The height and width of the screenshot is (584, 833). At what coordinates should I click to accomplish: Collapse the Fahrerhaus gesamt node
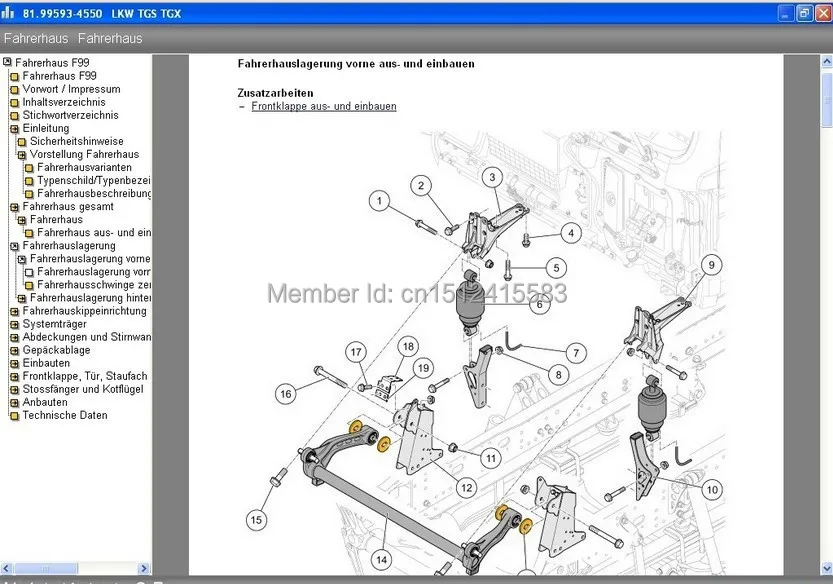[x=14, y=207]
